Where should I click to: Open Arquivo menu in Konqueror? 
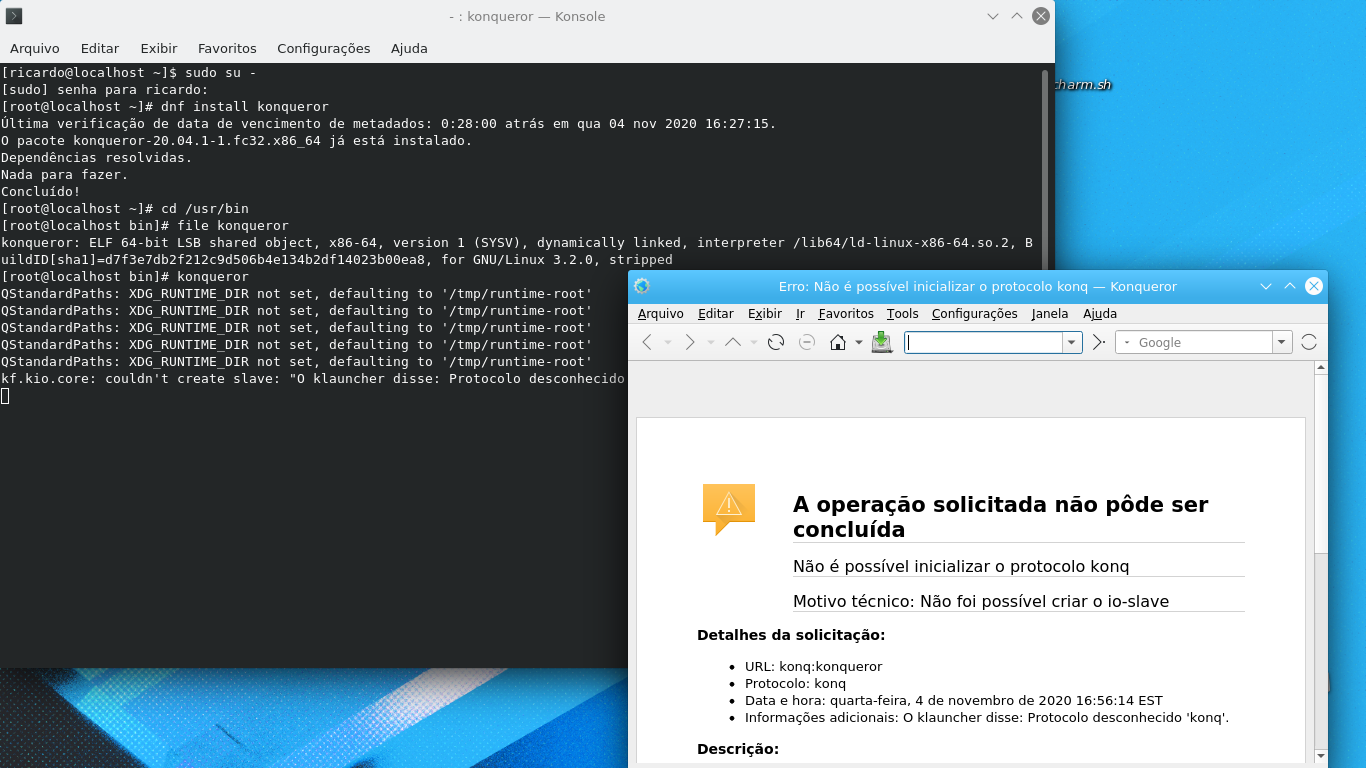661,313
